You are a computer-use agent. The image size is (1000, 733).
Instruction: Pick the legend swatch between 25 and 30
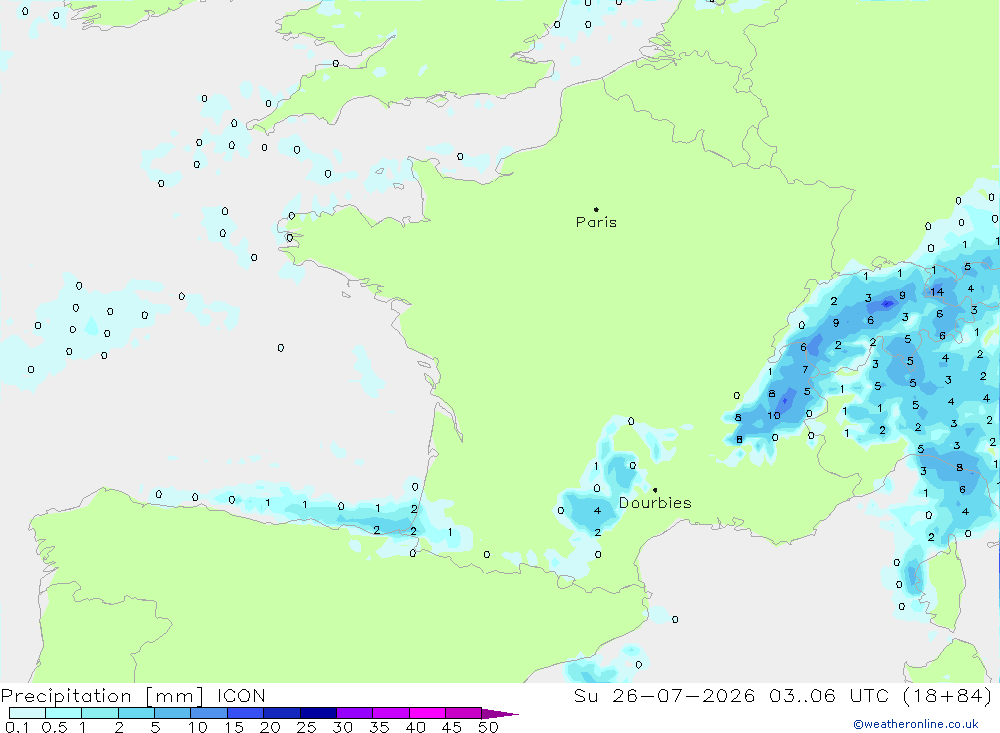(318, 713)
